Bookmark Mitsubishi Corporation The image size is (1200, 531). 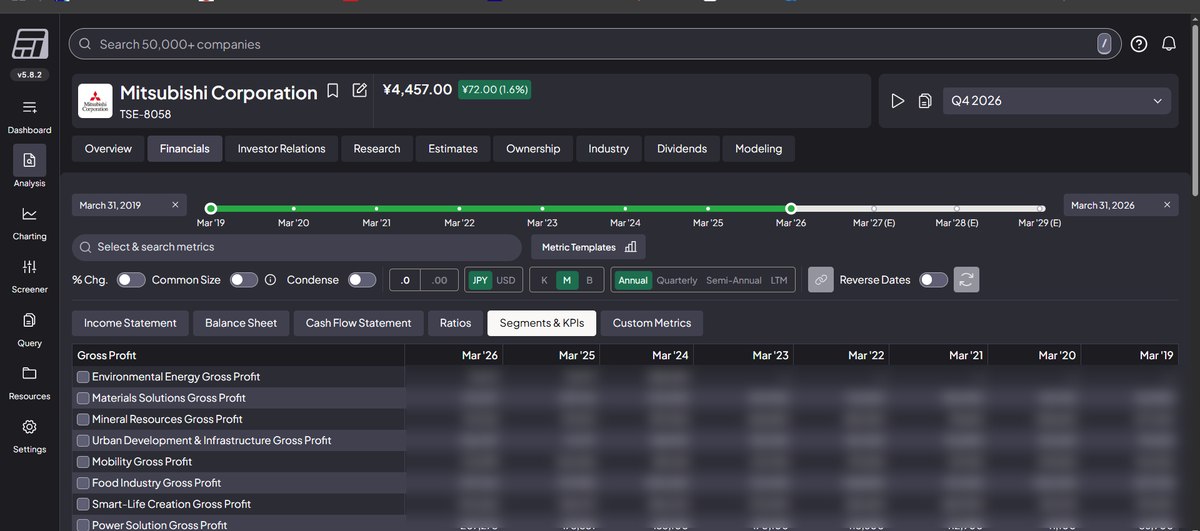click(x=335, y=91)
